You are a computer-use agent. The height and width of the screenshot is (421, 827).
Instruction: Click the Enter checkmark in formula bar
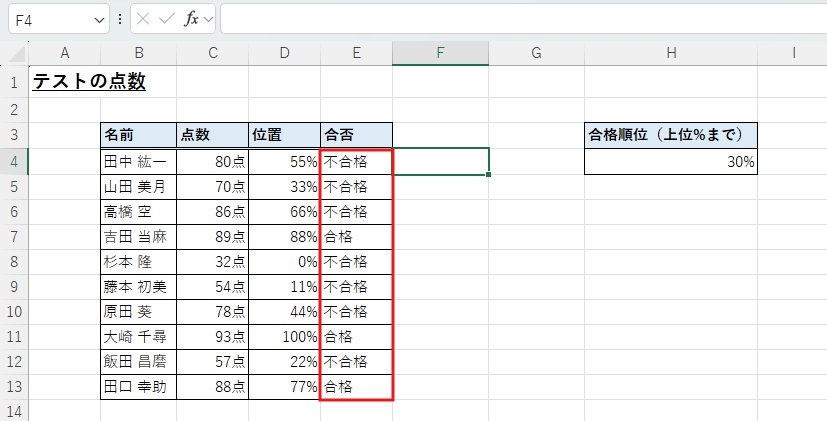point(167,19)
